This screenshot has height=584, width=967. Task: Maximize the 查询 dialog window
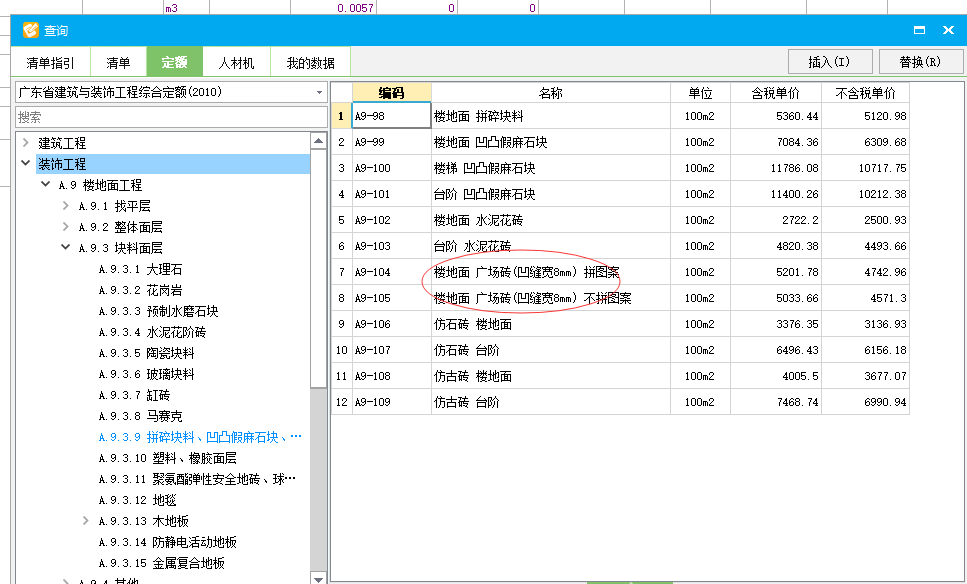point(920,30)
